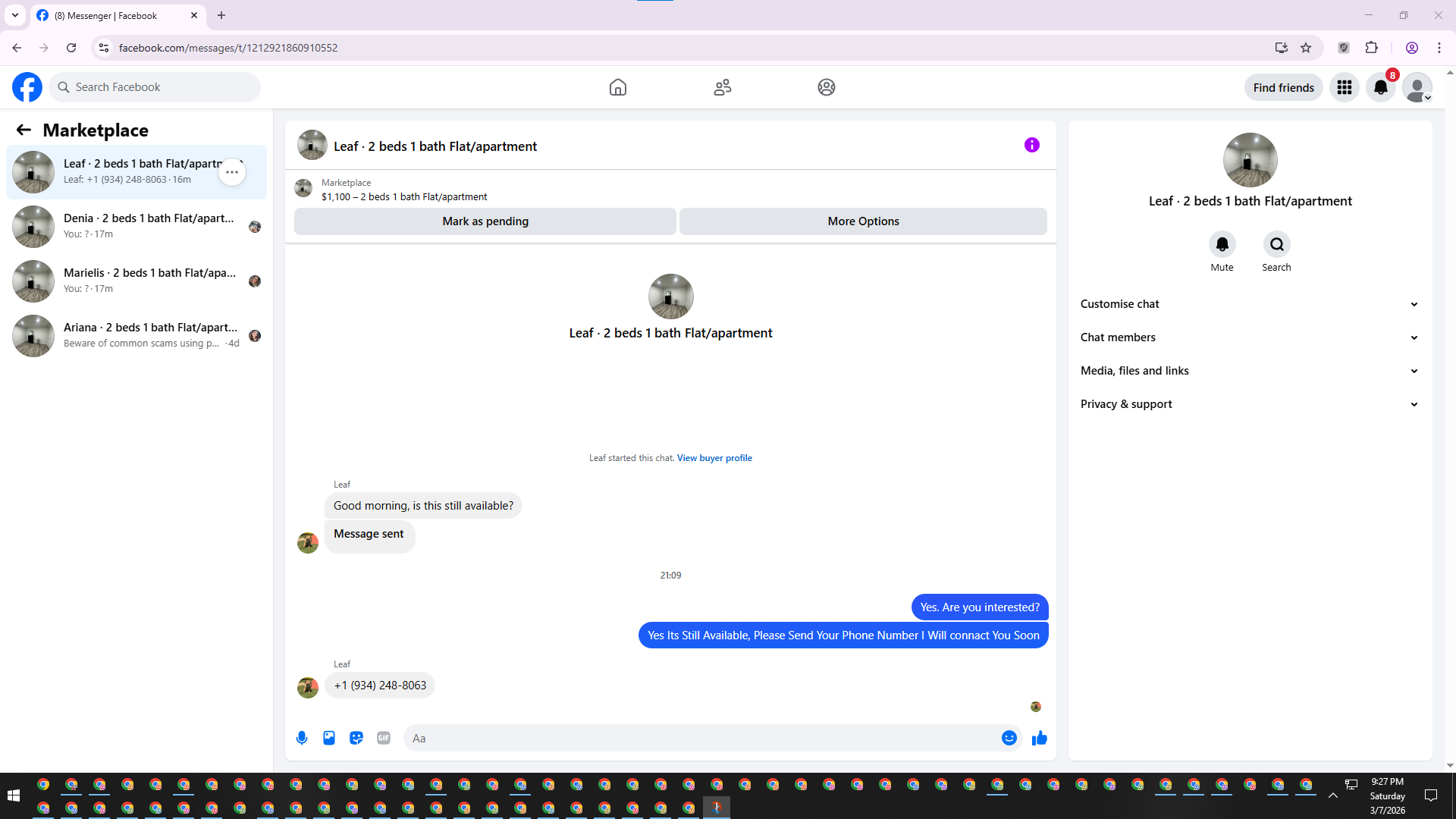Open Marketplace listing $1,100 link

[x=404, y=197]
